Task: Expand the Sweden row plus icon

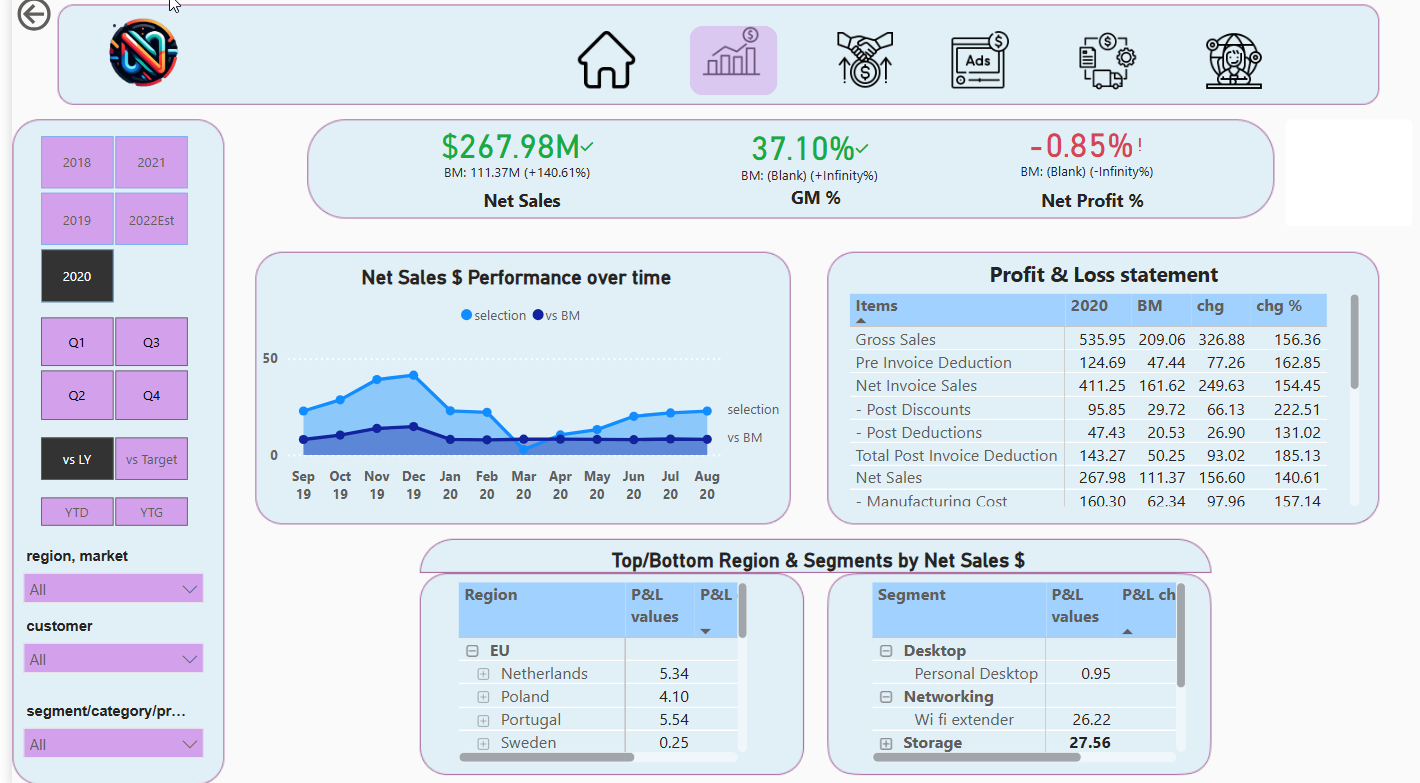Action: click(483, 743)
